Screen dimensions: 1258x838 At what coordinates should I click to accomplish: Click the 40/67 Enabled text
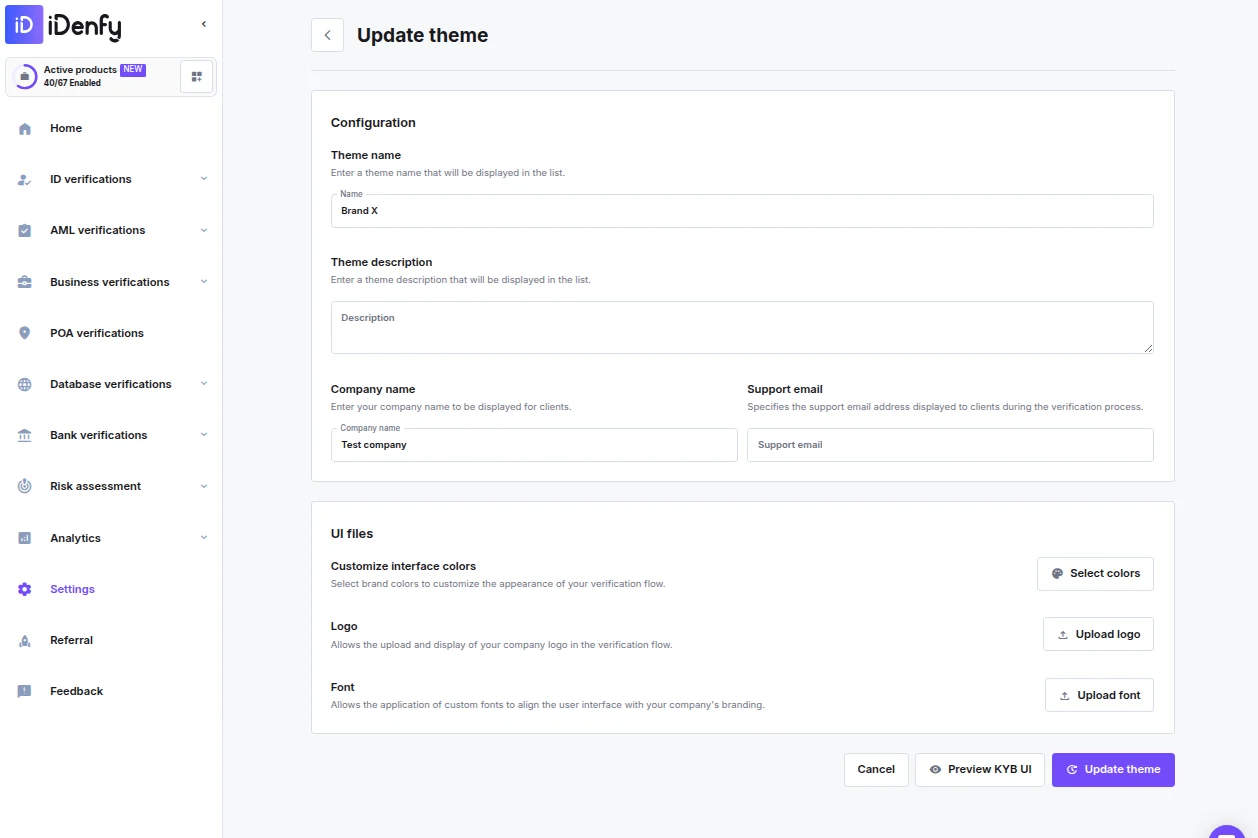click(72, 83)
